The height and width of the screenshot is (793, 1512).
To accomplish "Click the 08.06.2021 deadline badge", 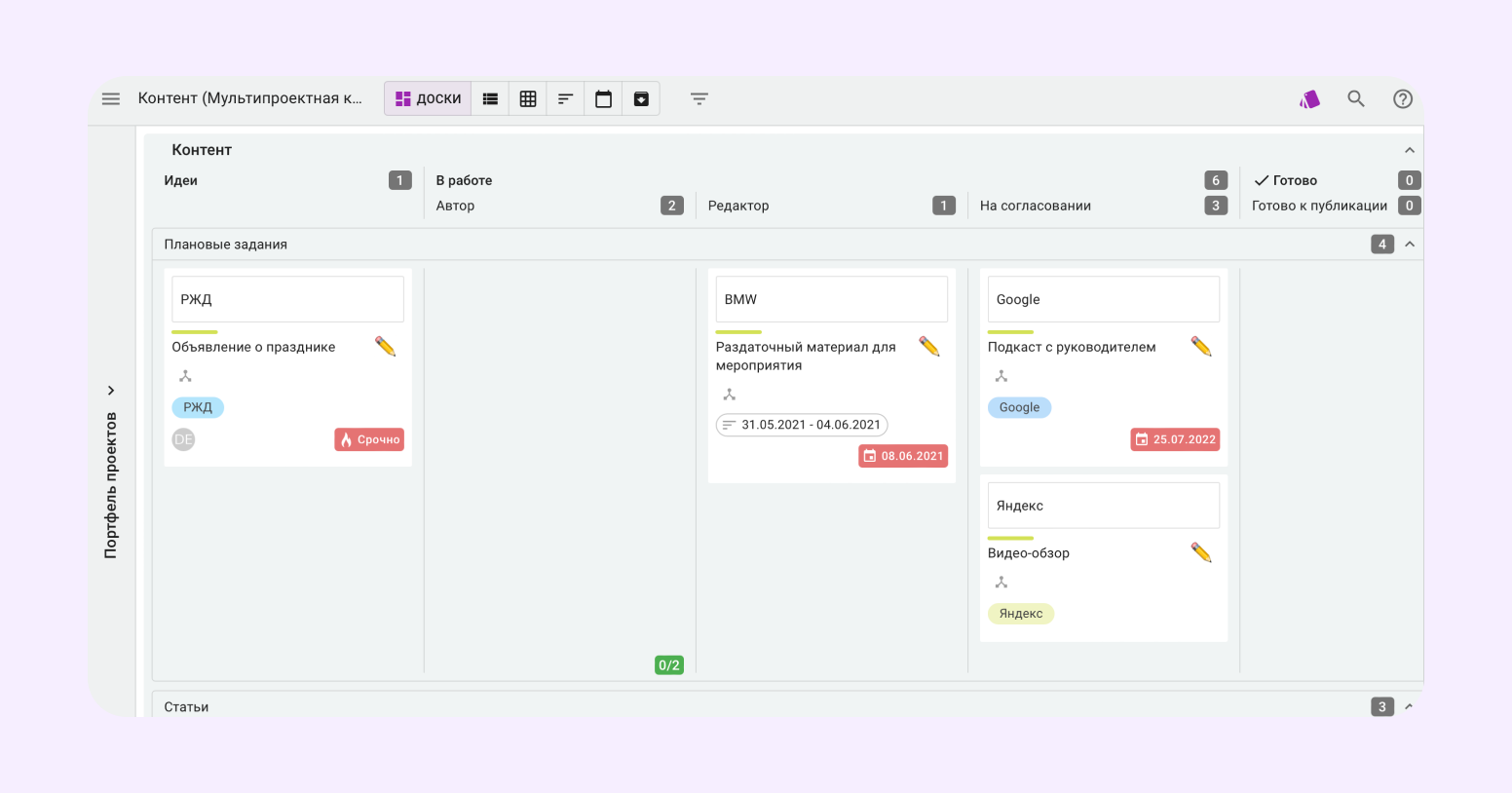I will 903,456.
